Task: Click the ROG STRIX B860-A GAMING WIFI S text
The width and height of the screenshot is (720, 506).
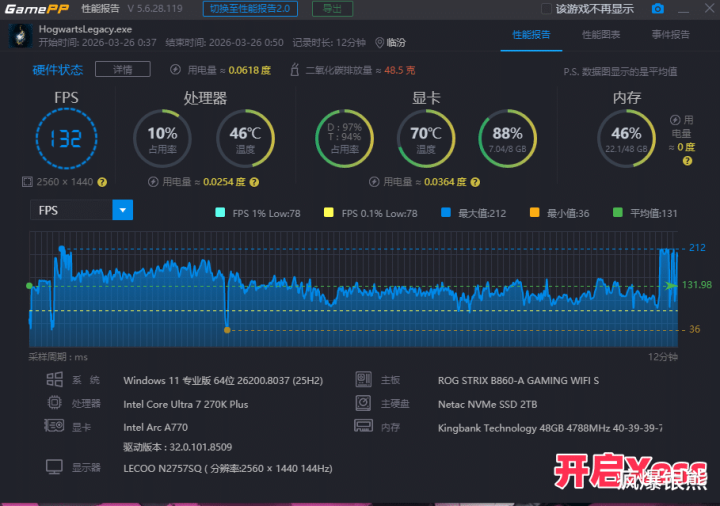Action: coord(518,381)
